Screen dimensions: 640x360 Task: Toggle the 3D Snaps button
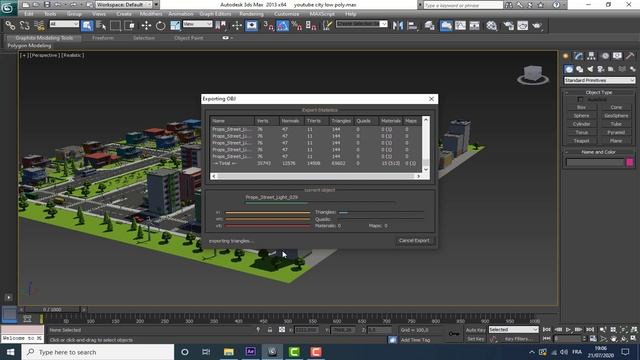click(268, 26)
